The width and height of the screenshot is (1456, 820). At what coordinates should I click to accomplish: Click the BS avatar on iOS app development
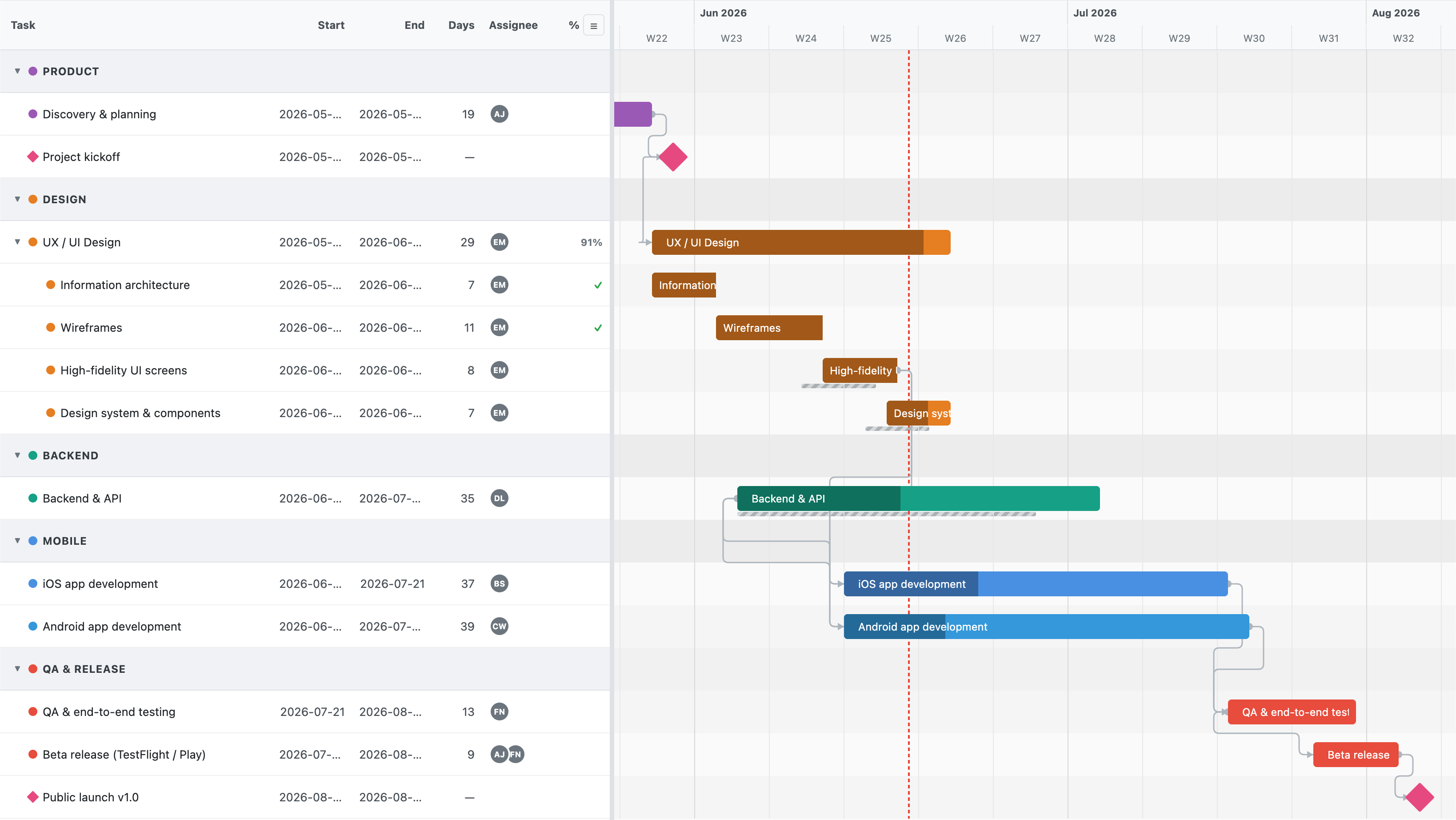tap(499, 583)
